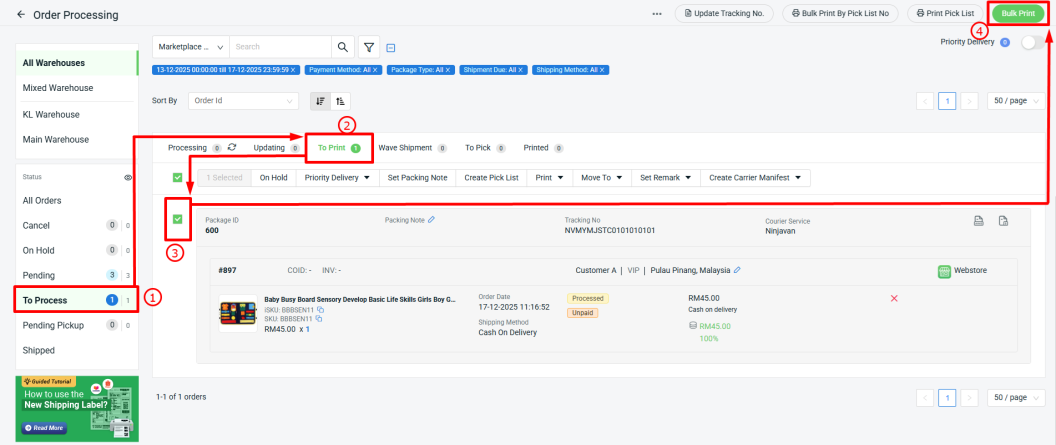This screenshot has height=445, width=1056.
Task: Switch to the Wave Shipment tab
Action: pyautogui.click(x=411, y=147)
